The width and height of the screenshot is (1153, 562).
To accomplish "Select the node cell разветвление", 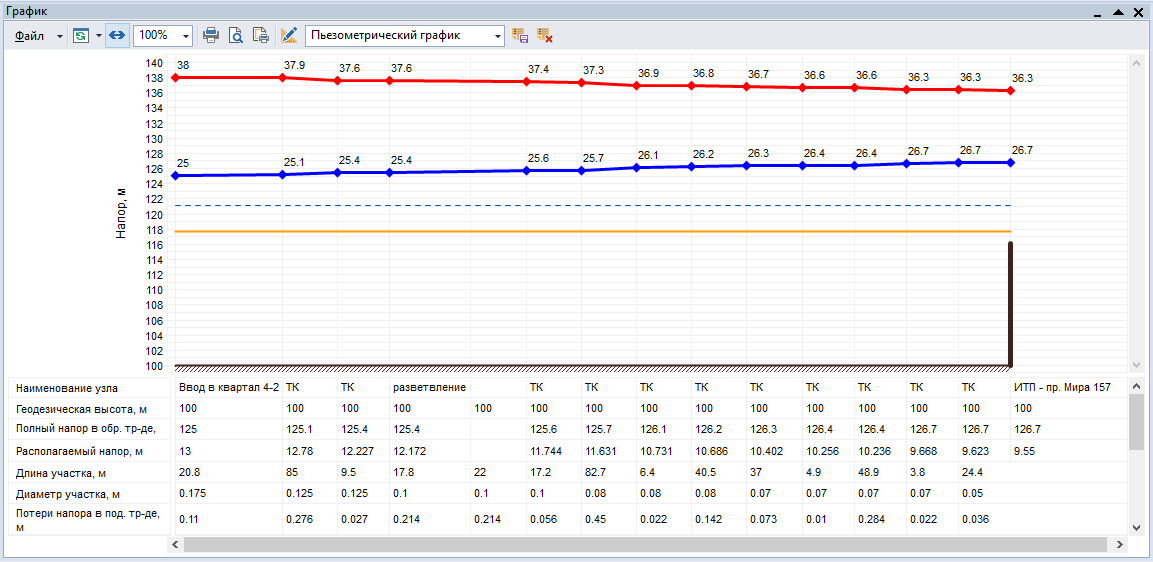I will point(429,387).
